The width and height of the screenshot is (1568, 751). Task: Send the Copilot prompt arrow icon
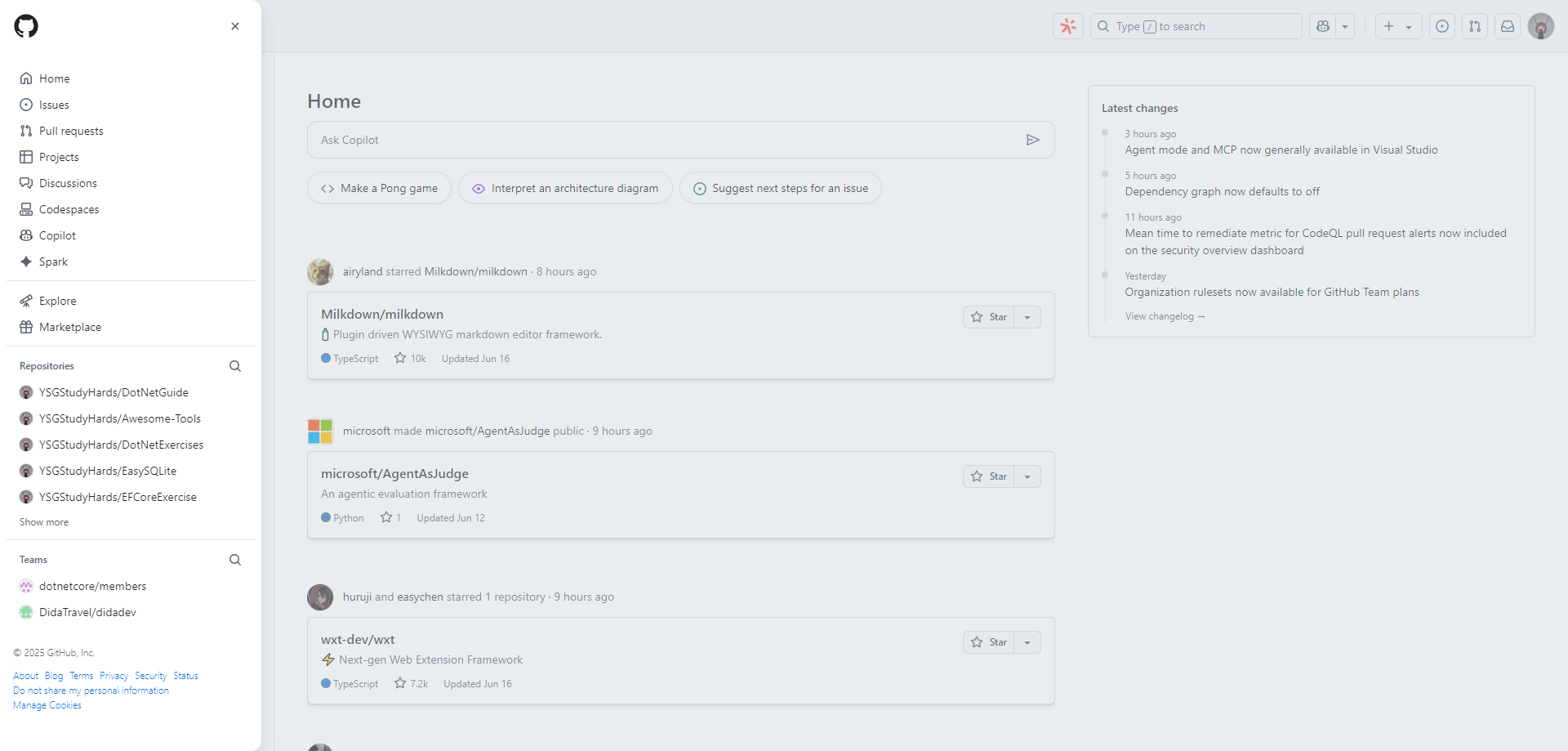click(x=1033, y=140)
